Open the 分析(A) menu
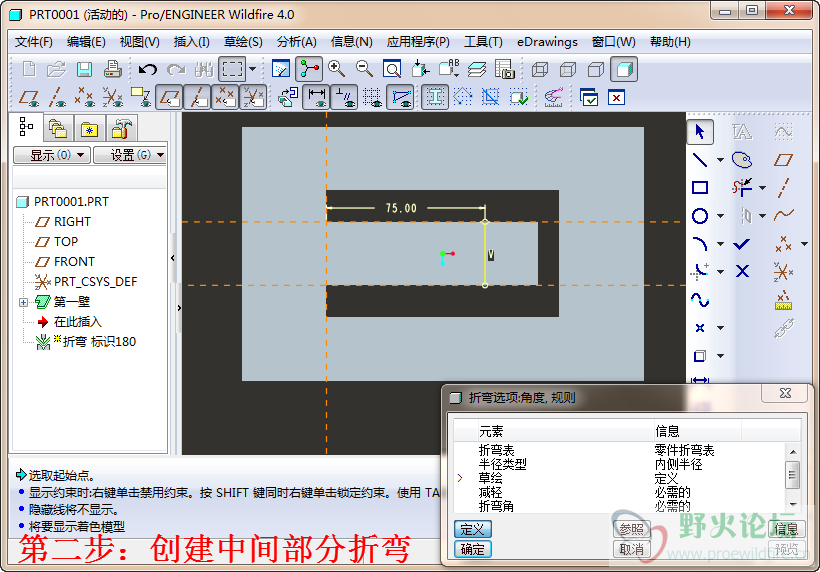The image size is (820, 572). [297, 42]
